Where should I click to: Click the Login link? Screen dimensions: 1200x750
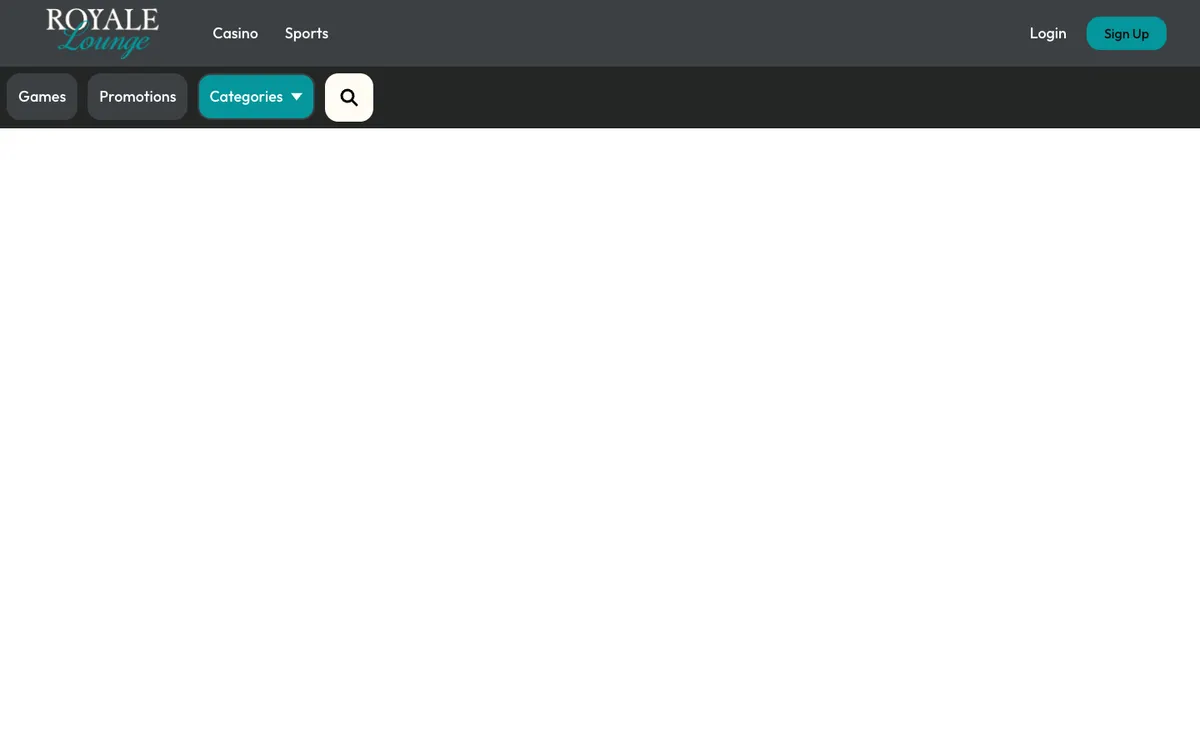pos(1048,33)
